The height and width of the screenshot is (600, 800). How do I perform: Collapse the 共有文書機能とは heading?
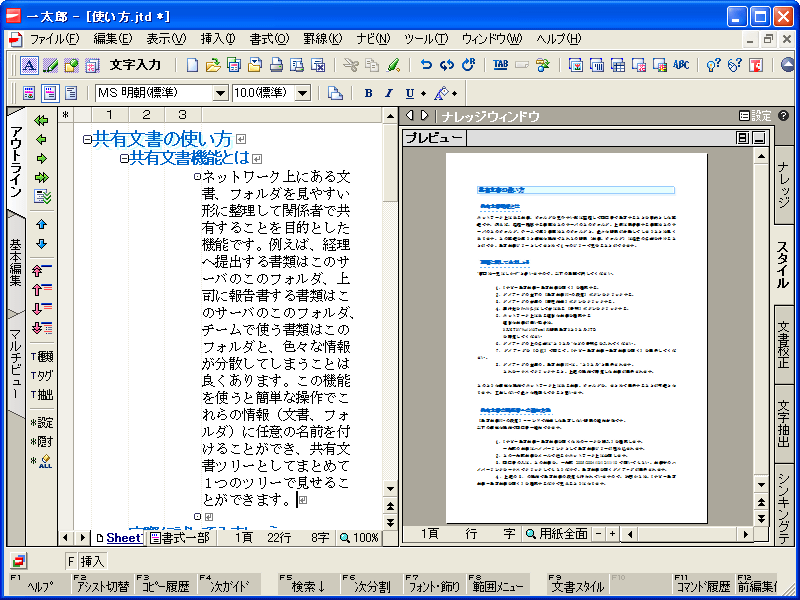pos(124,159)
